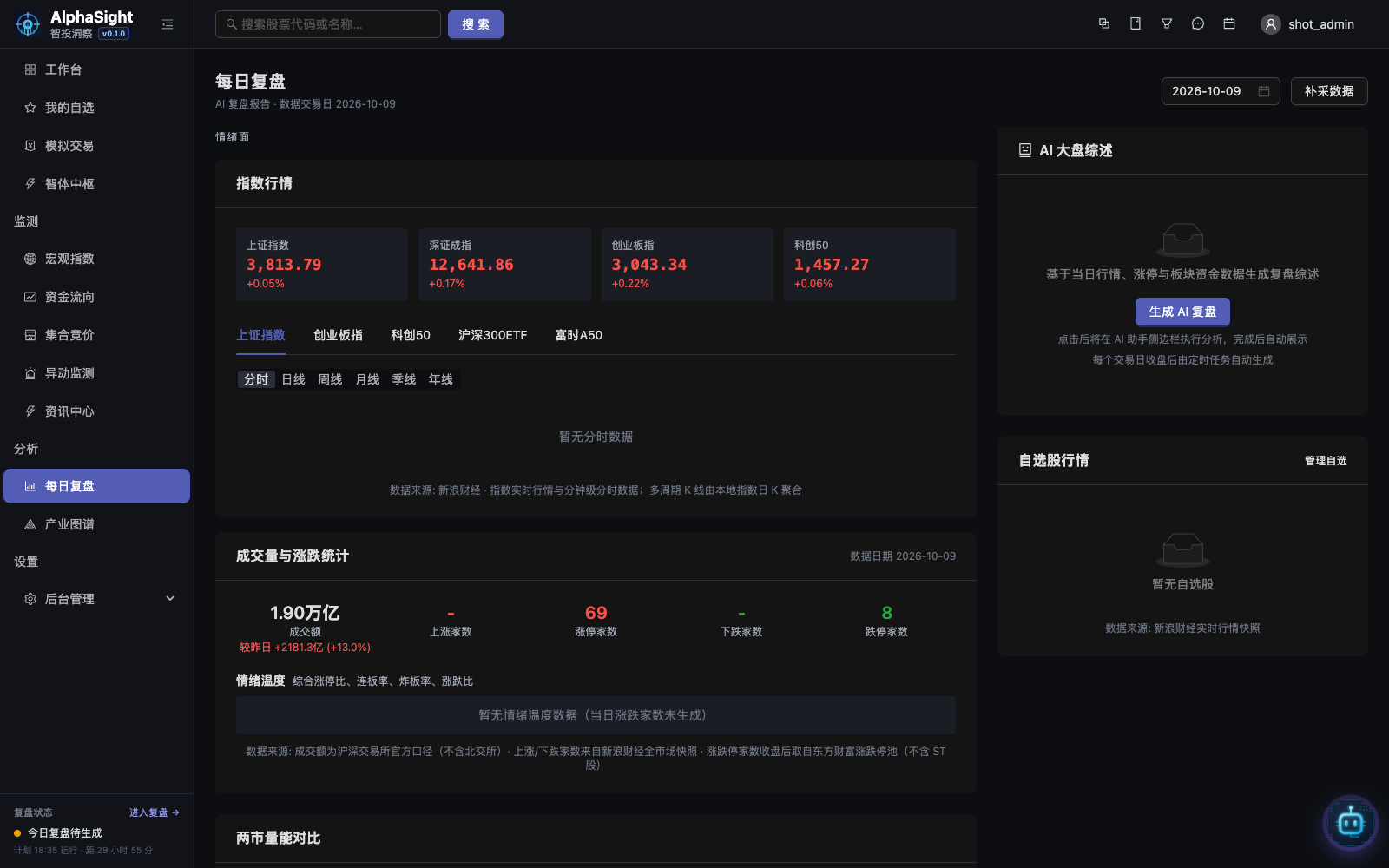
Task: Open 我的自选 from the sidebar
Action: 97,108
